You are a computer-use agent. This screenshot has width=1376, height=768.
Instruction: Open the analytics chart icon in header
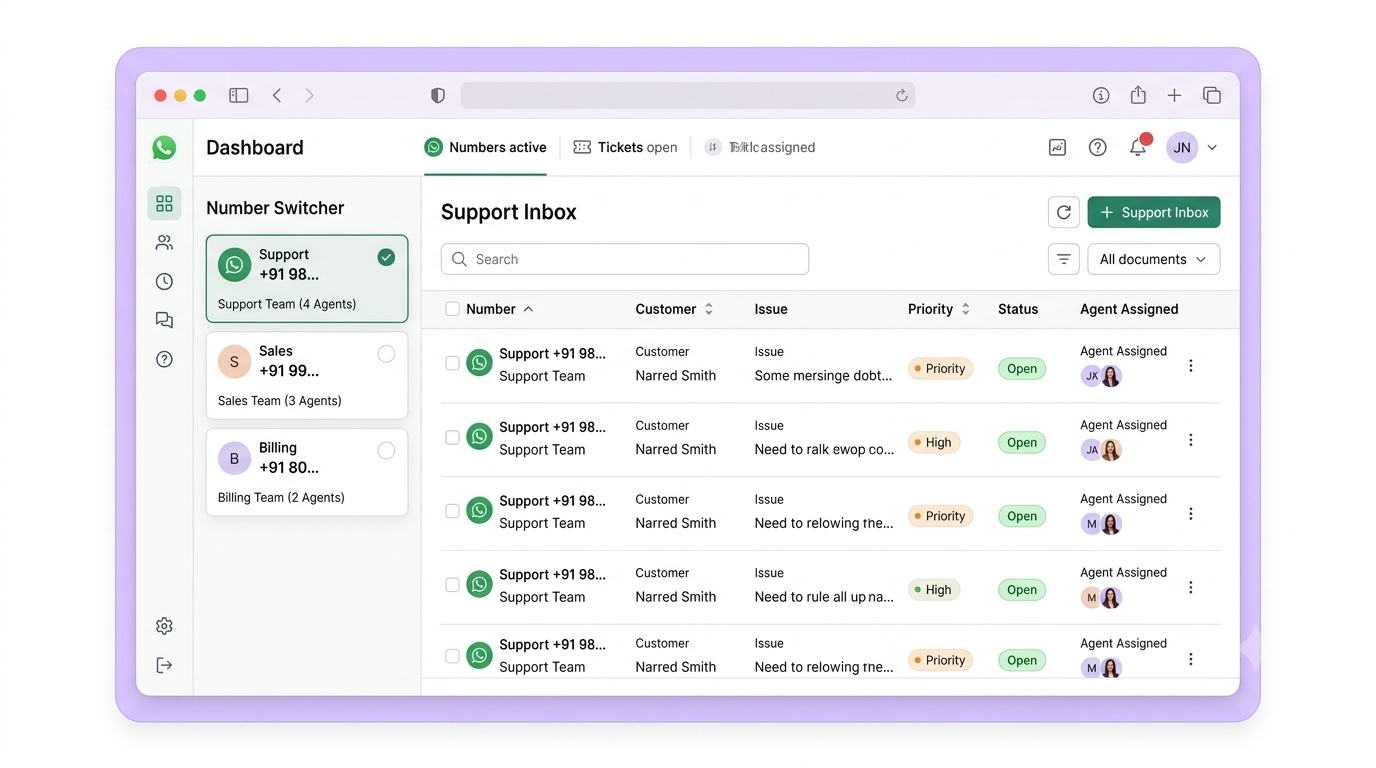(x=1057, y=147)
